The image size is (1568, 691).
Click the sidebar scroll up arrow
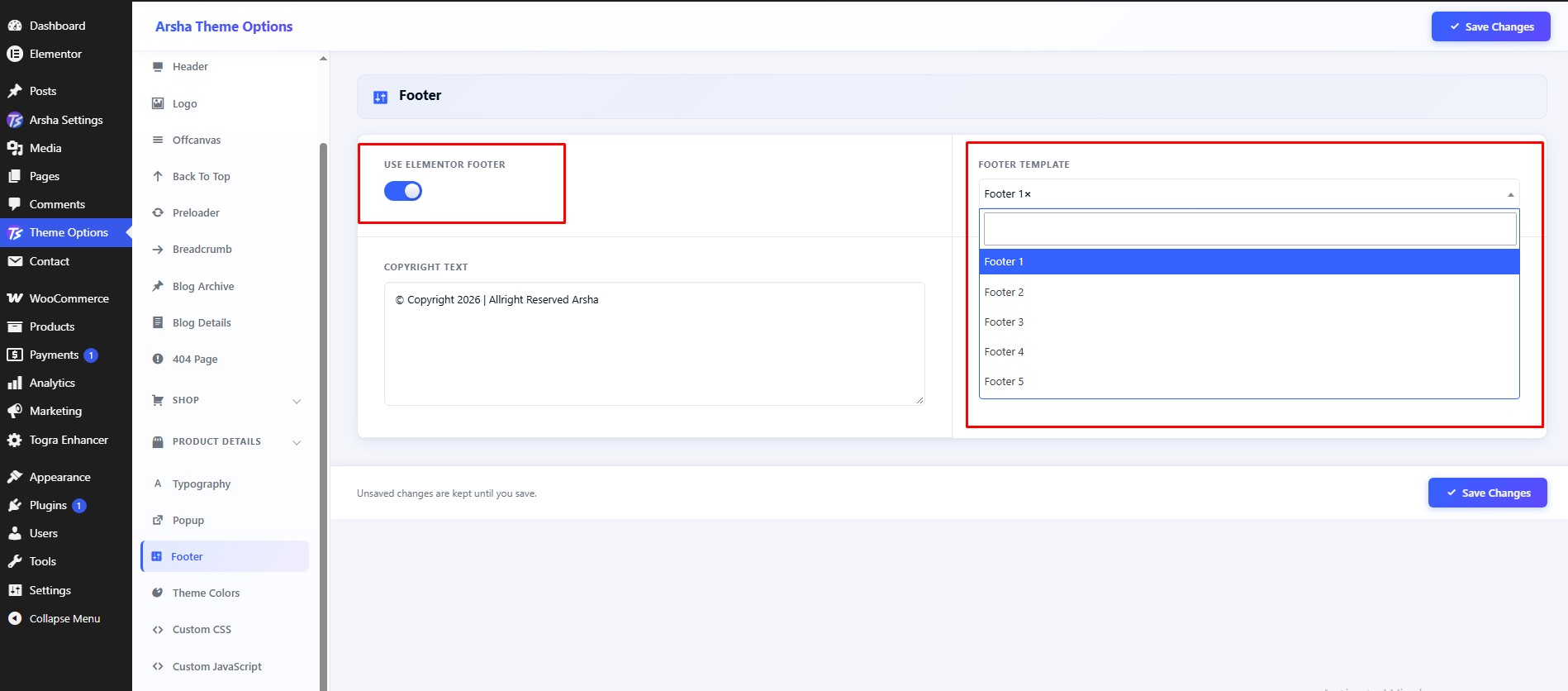[323, 59]
